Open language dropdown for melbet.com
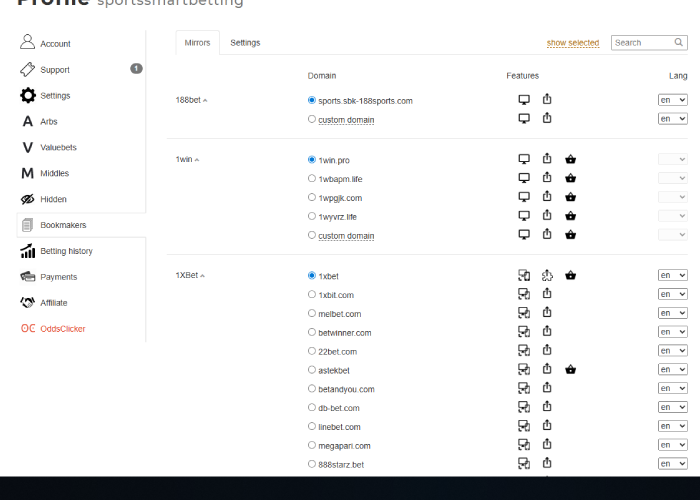 pos(672,313)
